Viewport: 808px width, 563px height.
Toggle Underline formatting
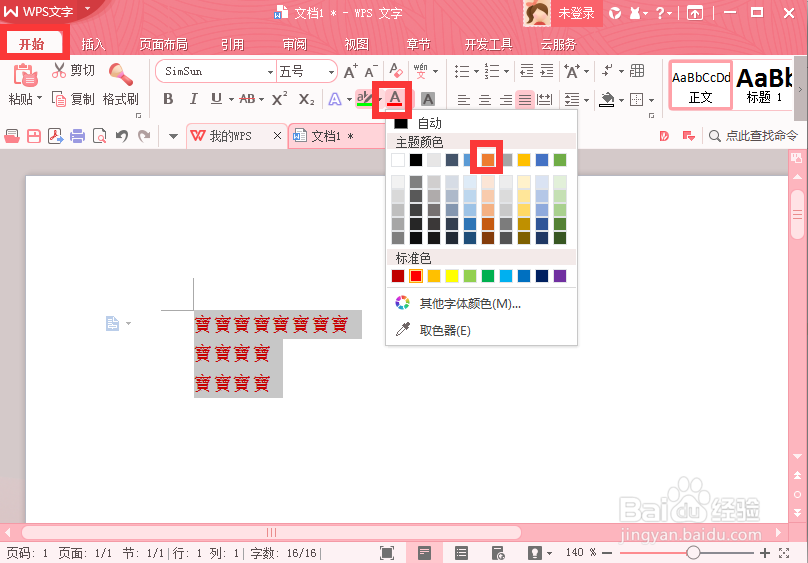coord(216,99)
